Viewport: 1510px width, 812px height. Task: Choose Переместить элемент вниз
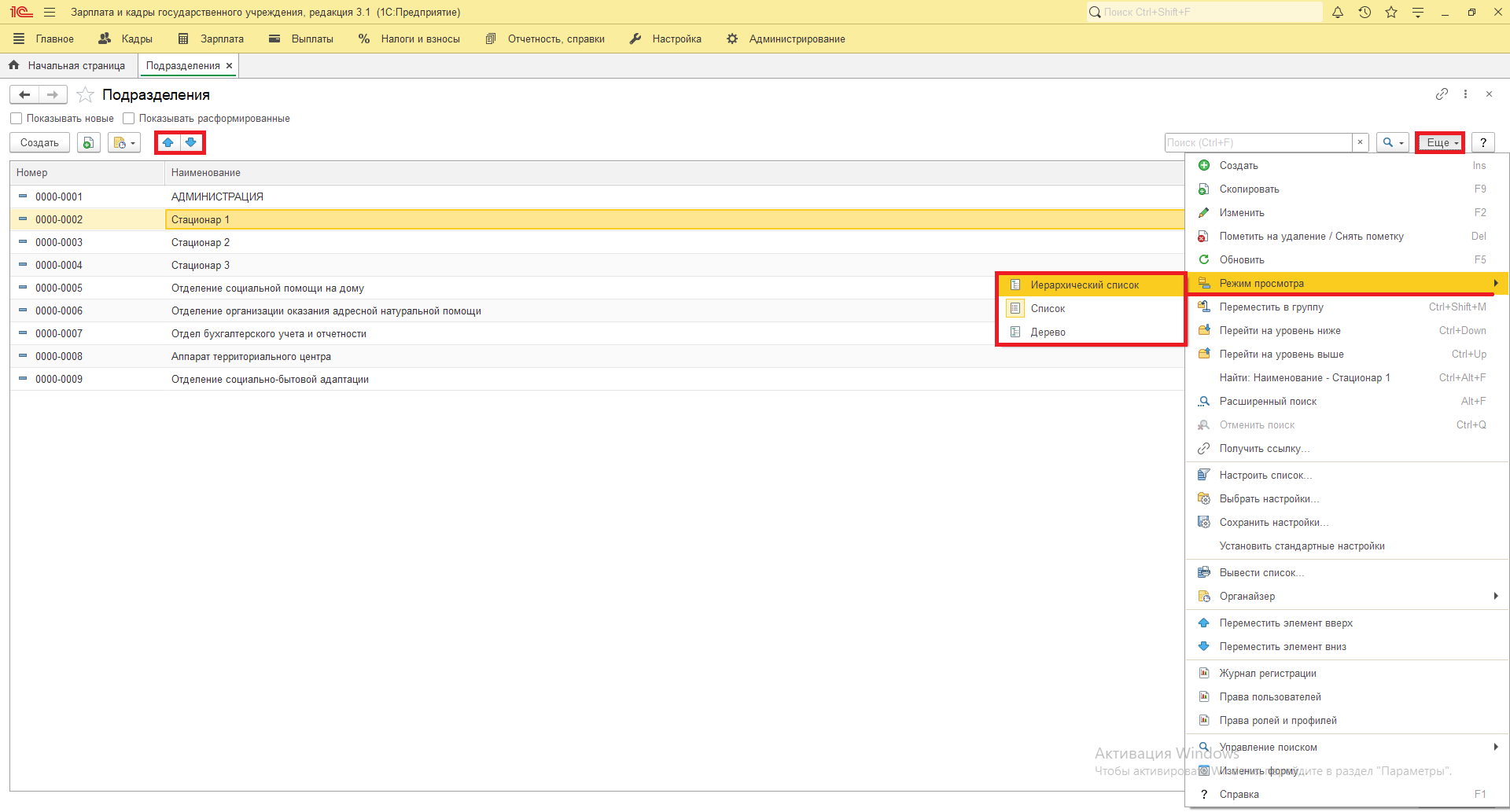[1346, 647]
